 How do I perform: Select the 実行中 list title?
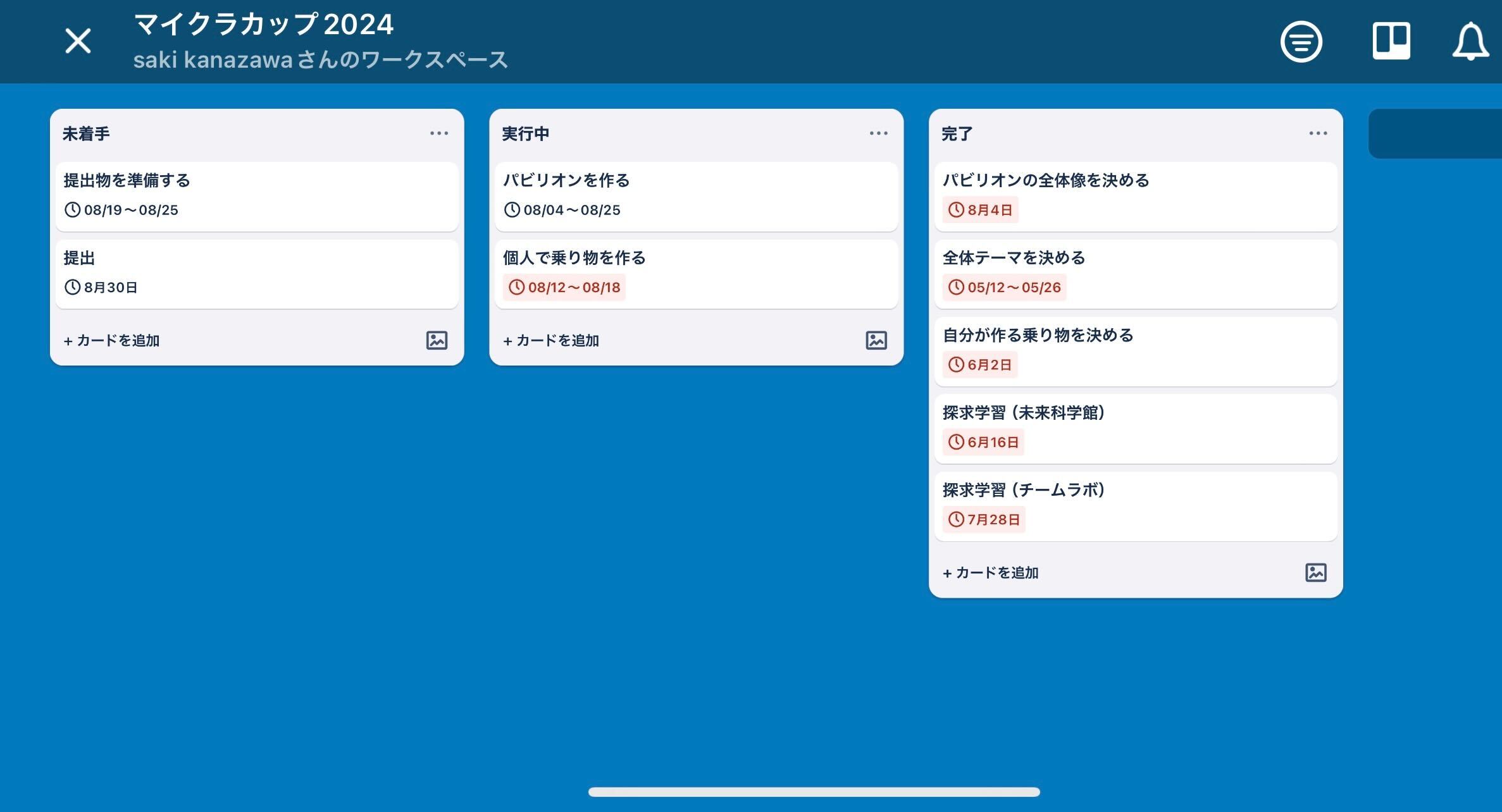click(x=526, y=133)
